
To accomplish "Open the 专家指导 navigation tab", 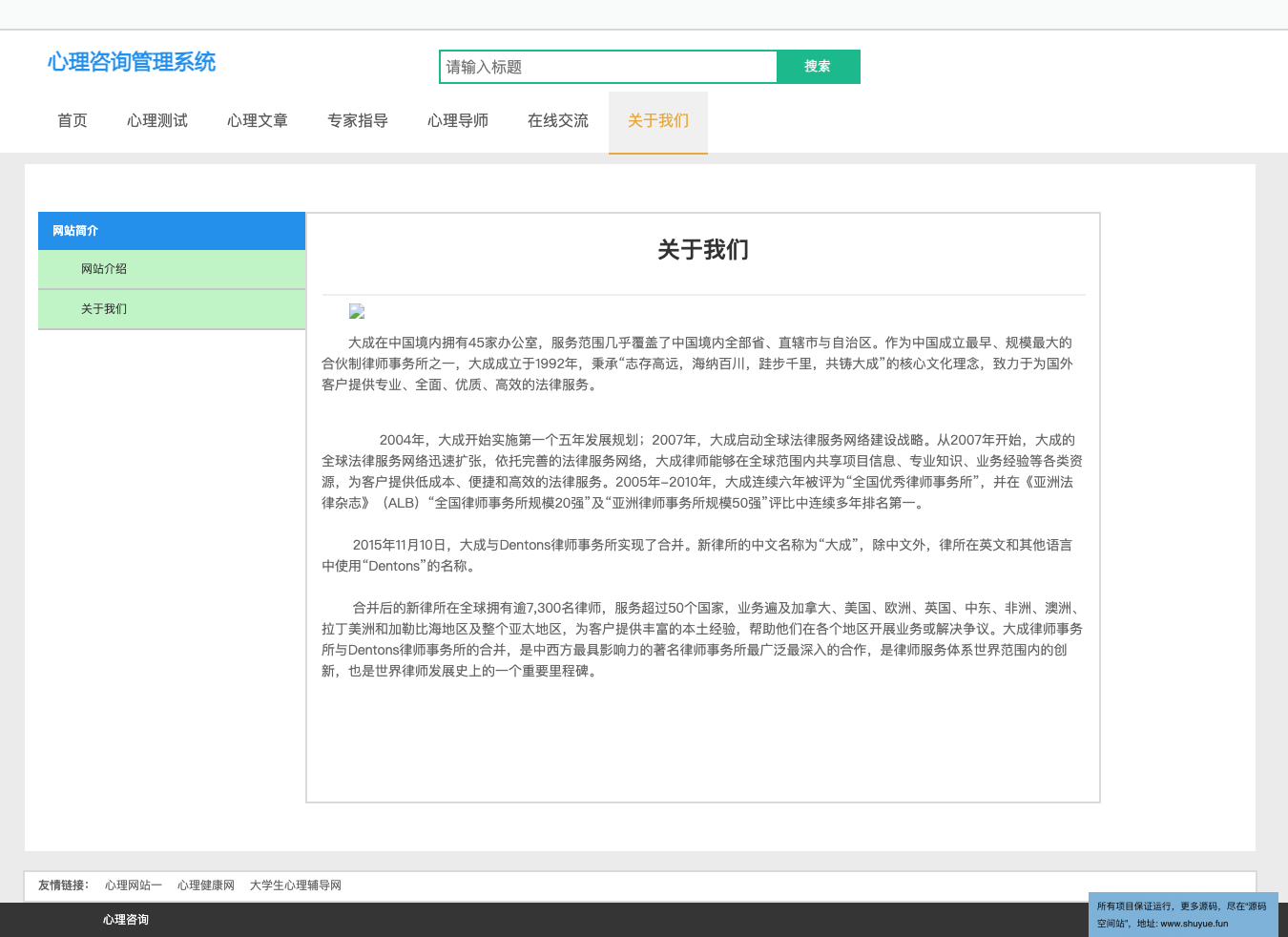I will click(x=358, y=121).
